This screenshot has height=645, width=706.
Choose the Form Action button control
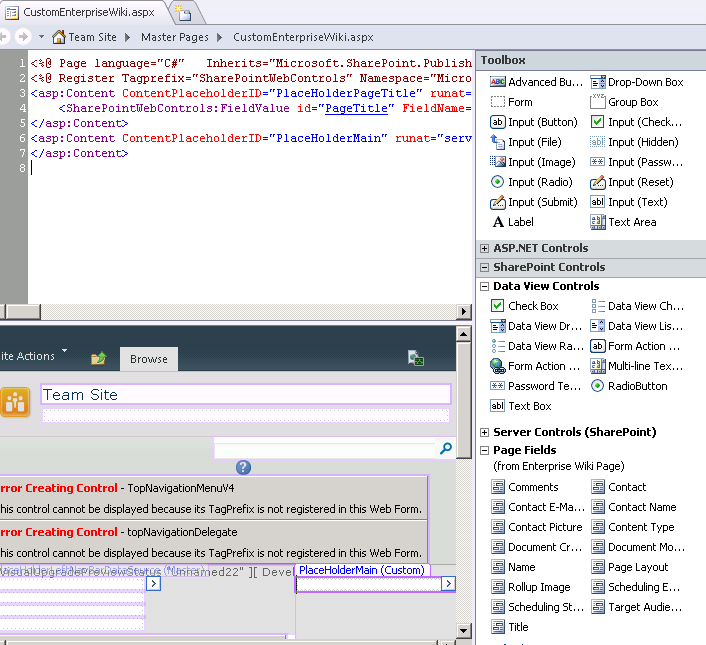point(635,346)
